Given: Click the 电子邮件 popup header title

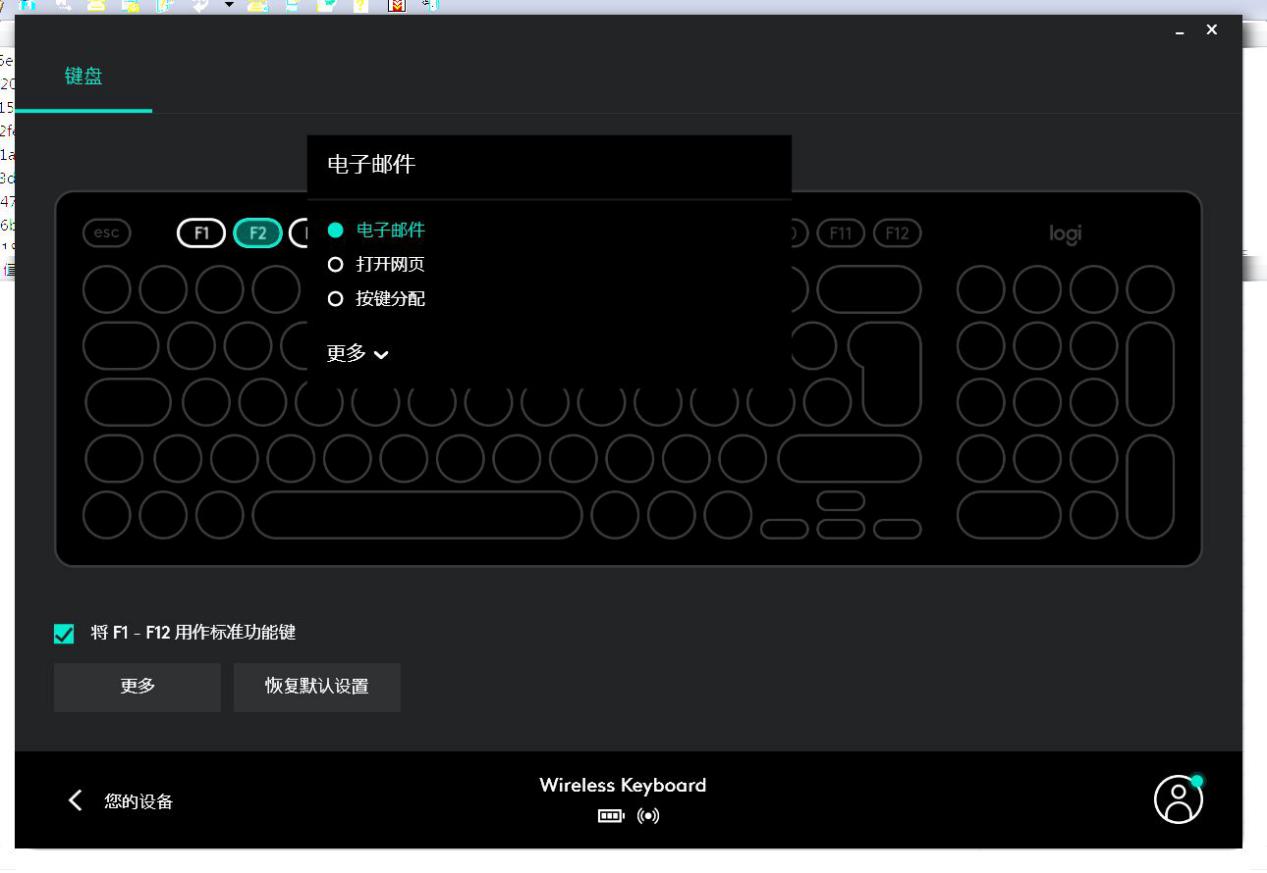Looking at the screenshot, I should [x=371, y=165].
